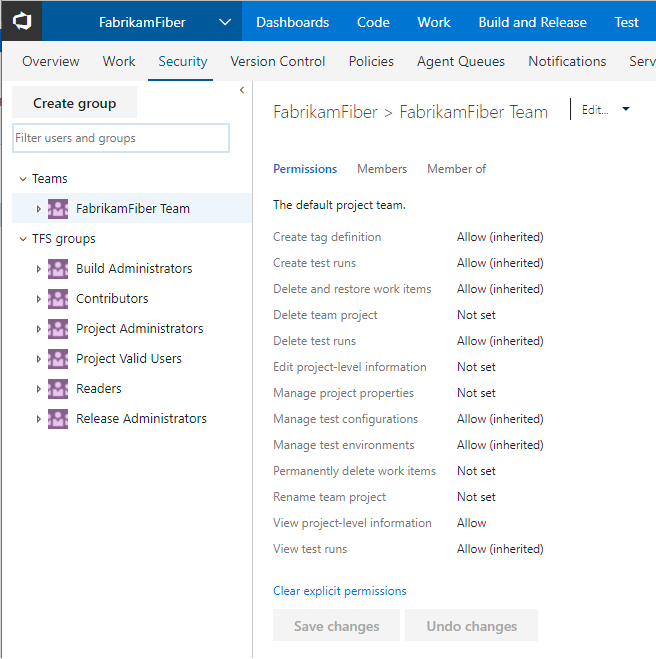The height and width of the screenshot is (659, 656).
Task: Select Contributors in the tree
Action: click(112, 298)
